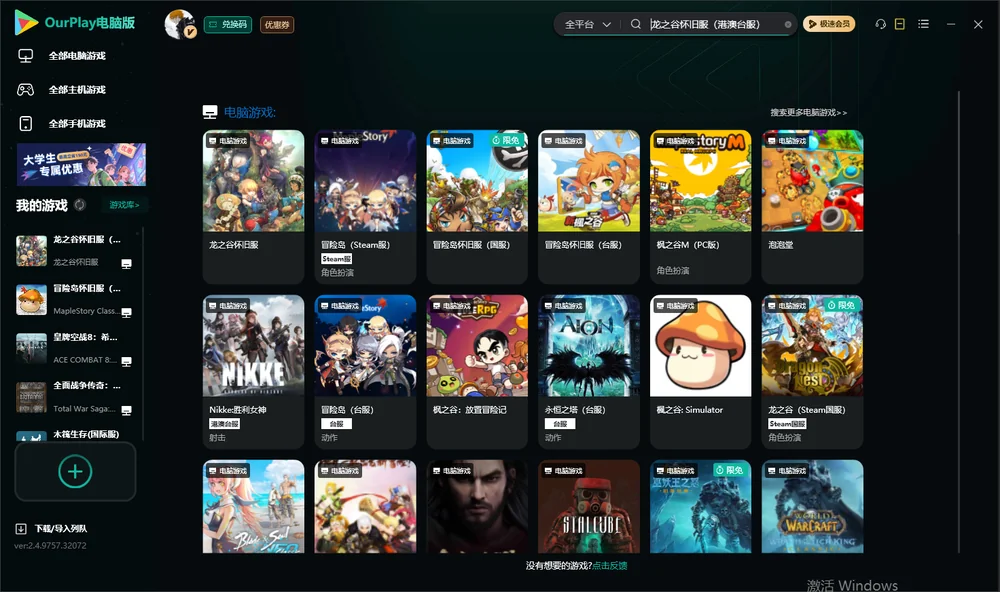Open 下载/导入列队
Viewport: 1000px width, 592px height.
pyautogui.click(x=52, y=528)
